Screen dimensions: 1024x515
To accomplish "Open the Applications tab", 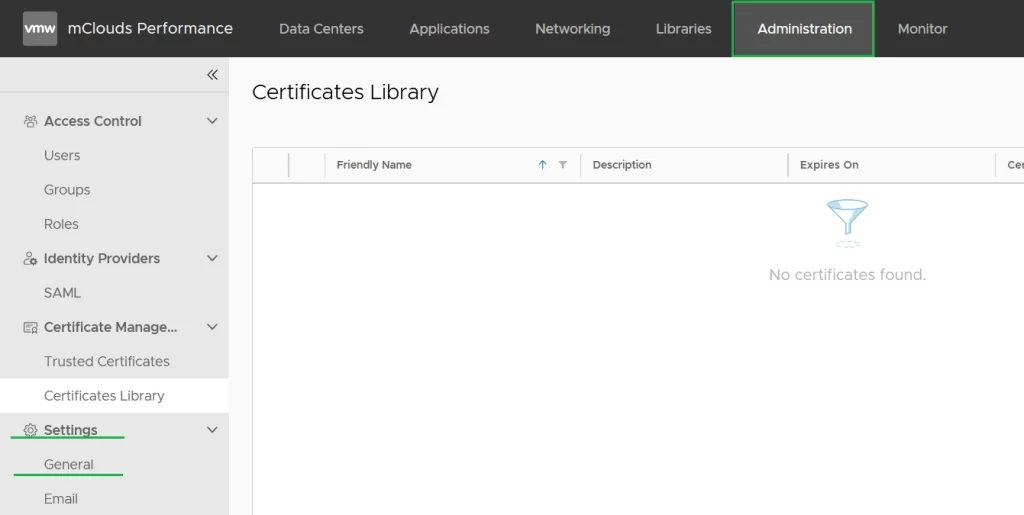I will [x=449, y=29].
